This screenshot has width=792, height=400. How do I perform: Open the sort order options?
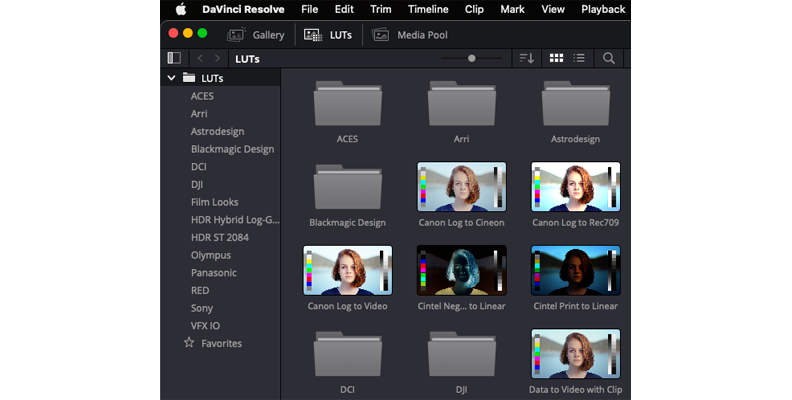(x=527, y=59)
